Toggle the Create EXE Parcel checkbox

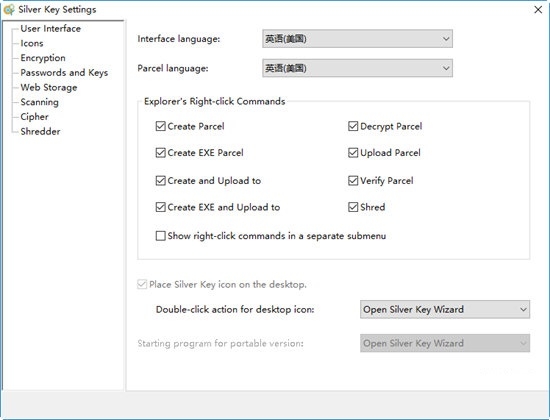(161, 153)
